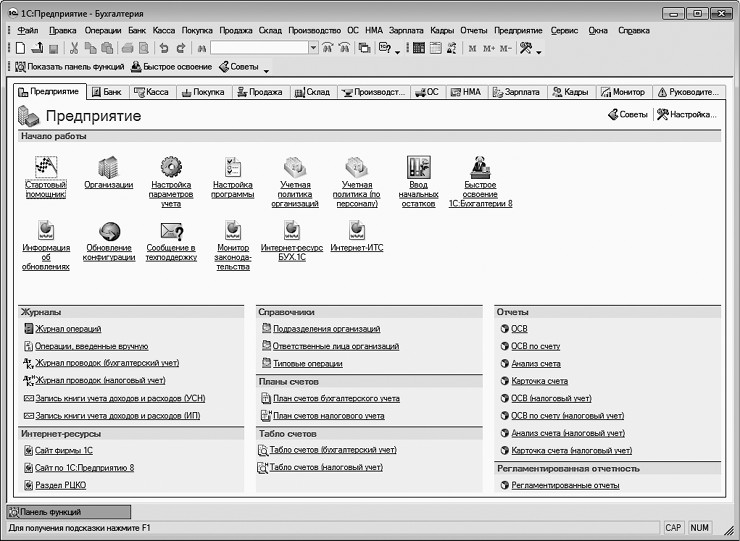Expand the Советы toolbar overflow arrow
The image size is (740, 541).
266,70
